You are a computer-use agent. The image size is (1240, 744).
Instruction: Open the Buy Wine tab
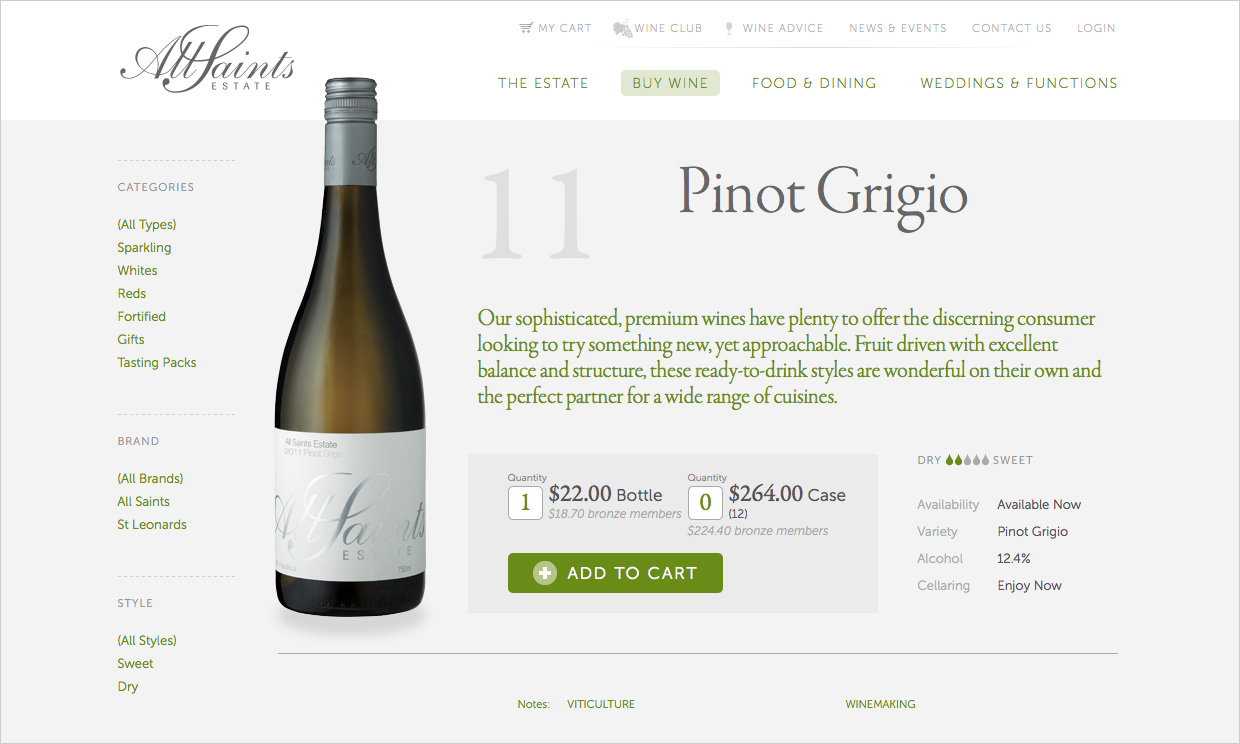(x=670, y=83)
